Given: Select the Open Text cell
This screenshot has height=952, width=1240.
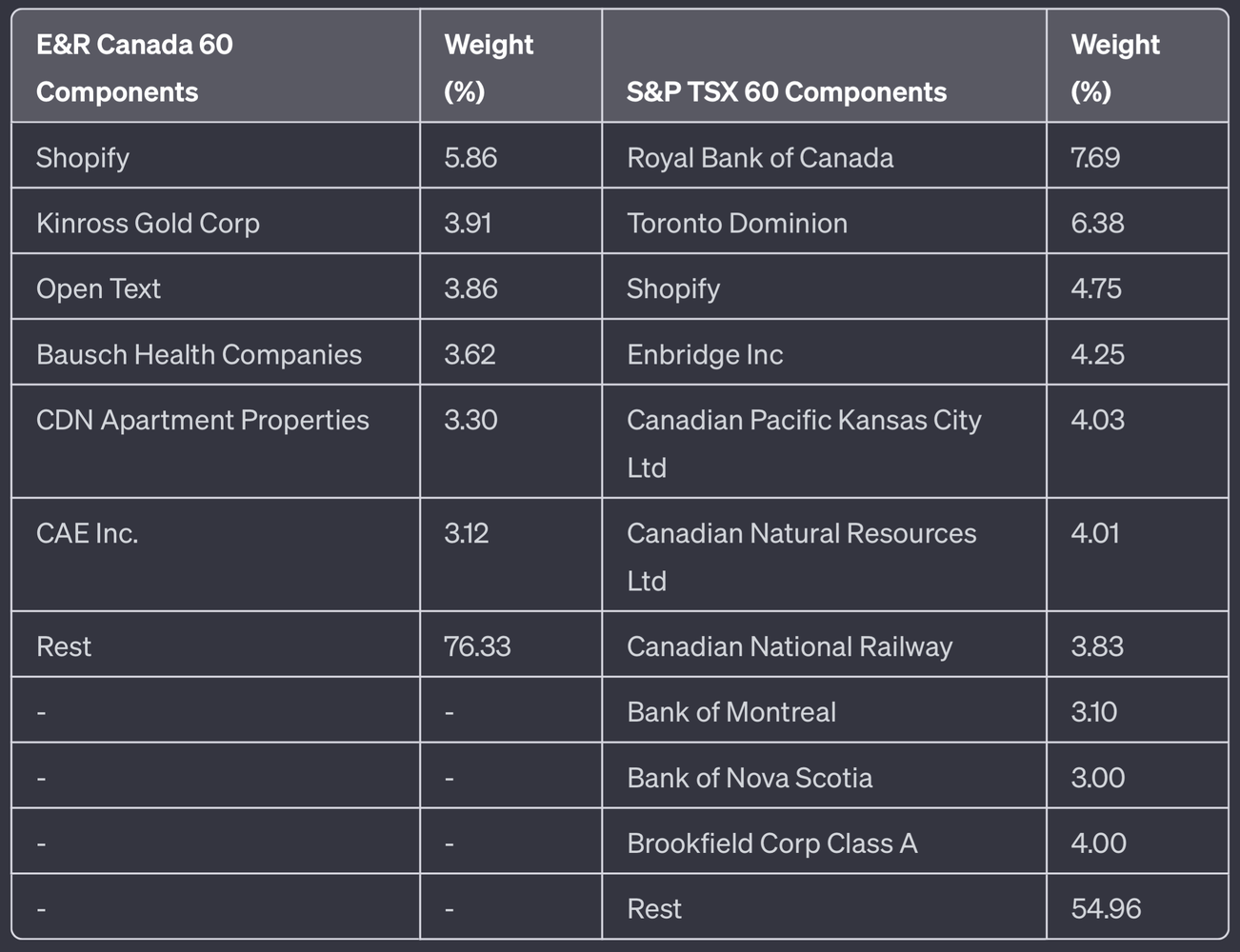Looking at the screenshot, I should [x=98, y=288].
